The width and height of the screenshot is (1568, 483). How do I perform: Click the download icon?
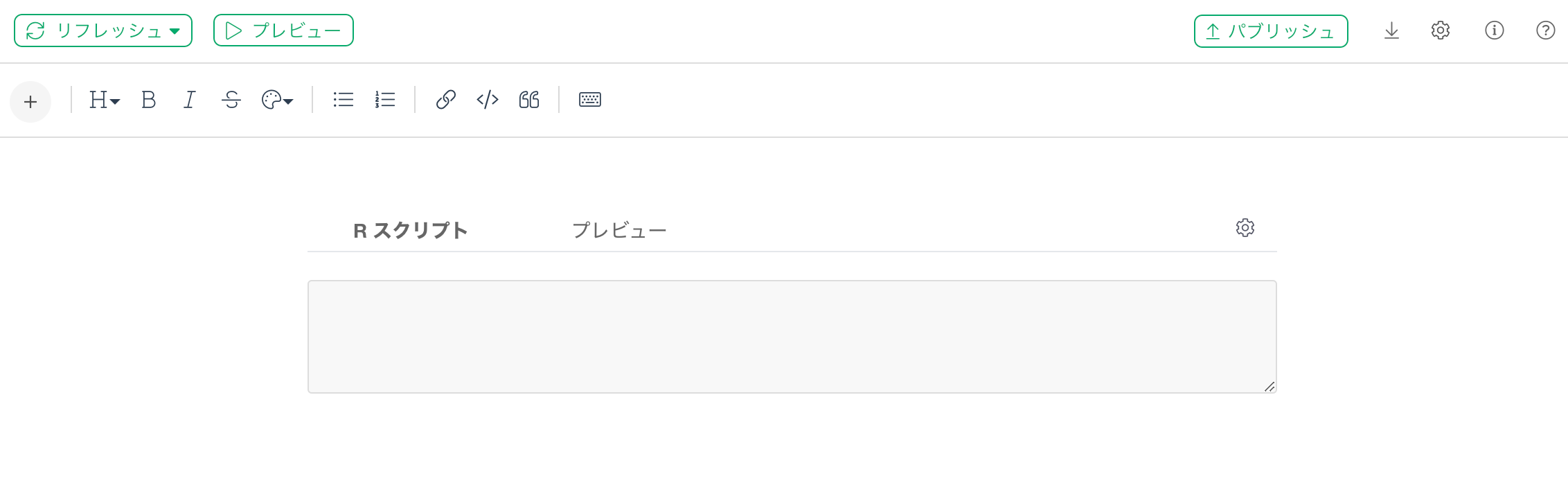[x=1391, y=30]
